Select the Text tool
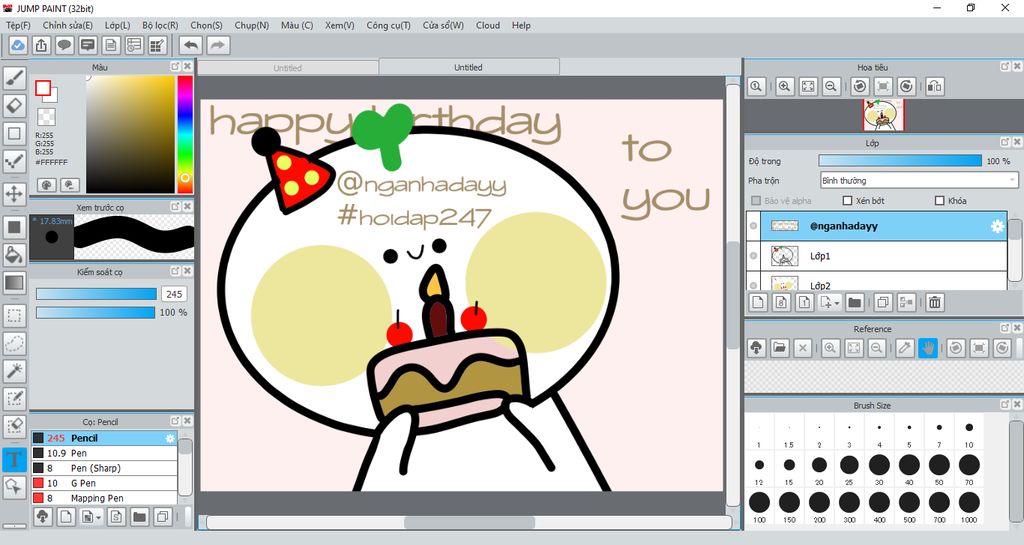 (x=14, y=459)
